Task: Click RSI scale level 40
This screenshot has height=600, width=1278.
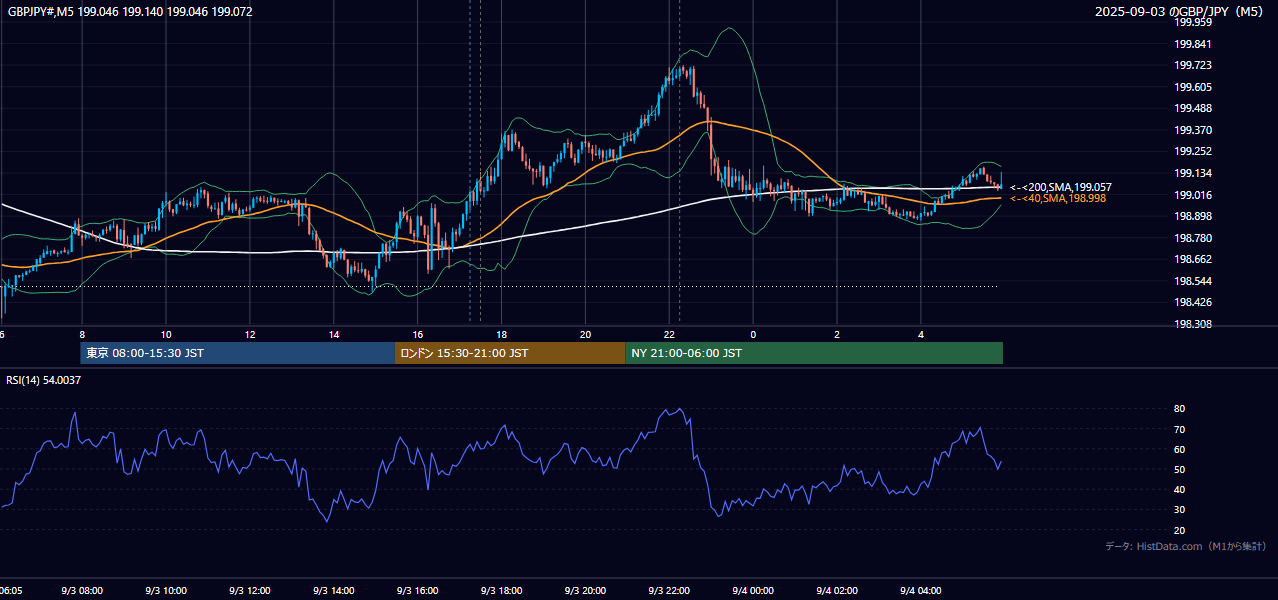Action: (x=1179, y=489)
